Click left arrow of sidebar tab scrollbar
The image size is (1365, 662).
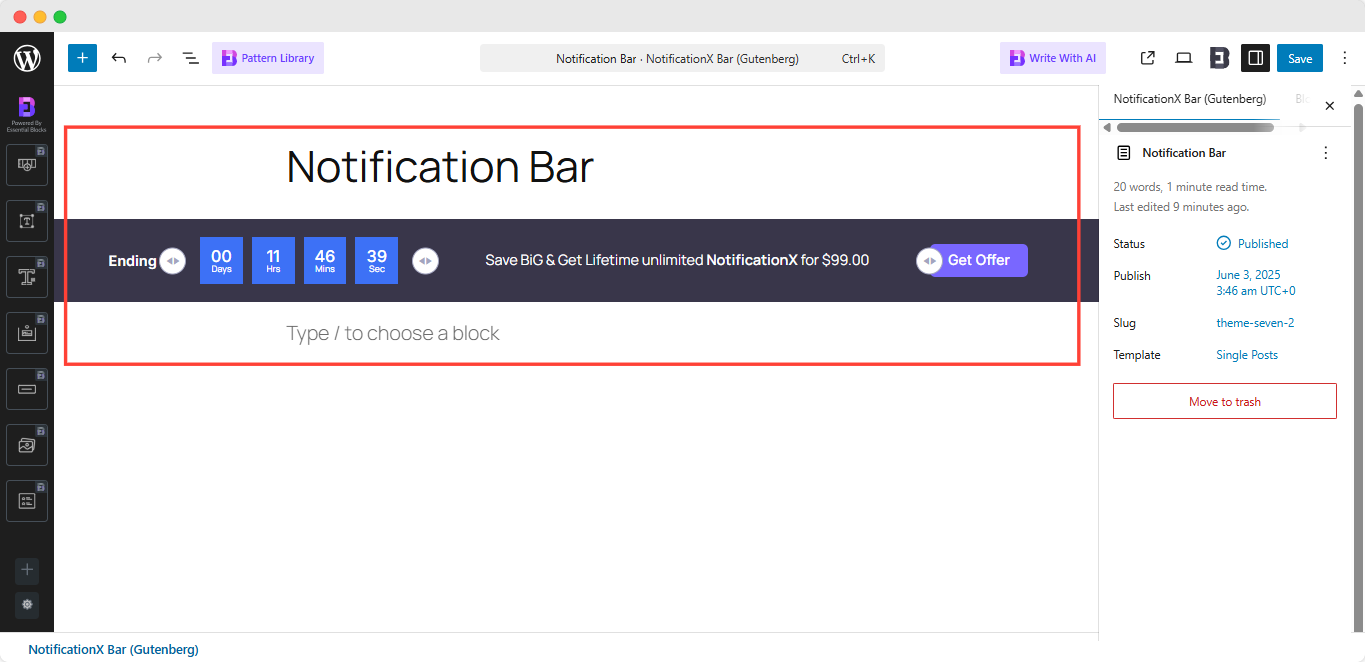1107,127
